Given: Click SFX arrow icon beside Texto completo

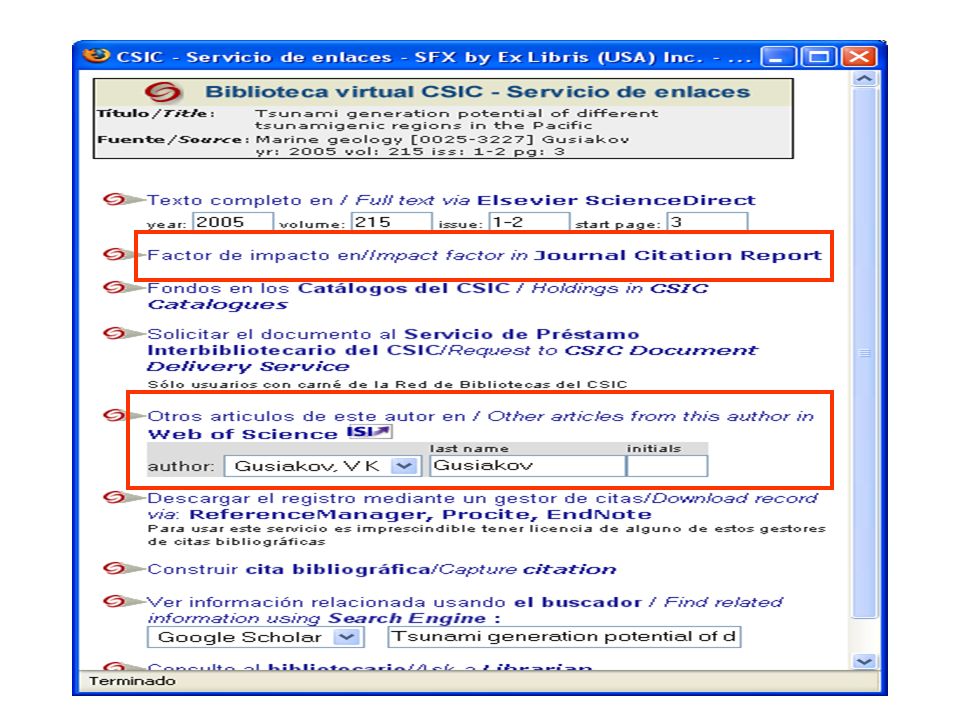Looking at the screenshot, I should (x=122, y=200).
